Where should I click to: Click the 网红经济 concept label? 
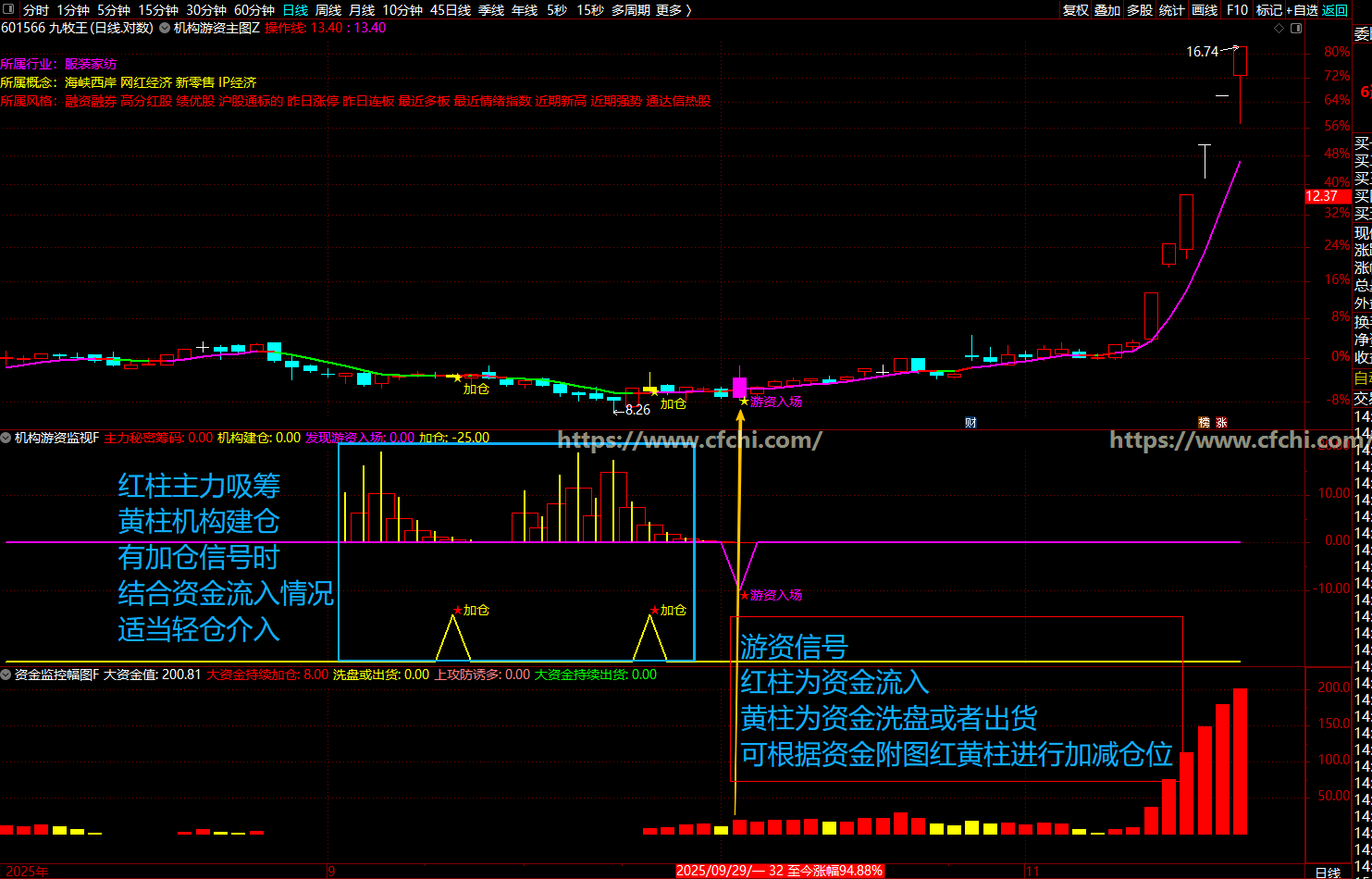[x=146, y=82]
